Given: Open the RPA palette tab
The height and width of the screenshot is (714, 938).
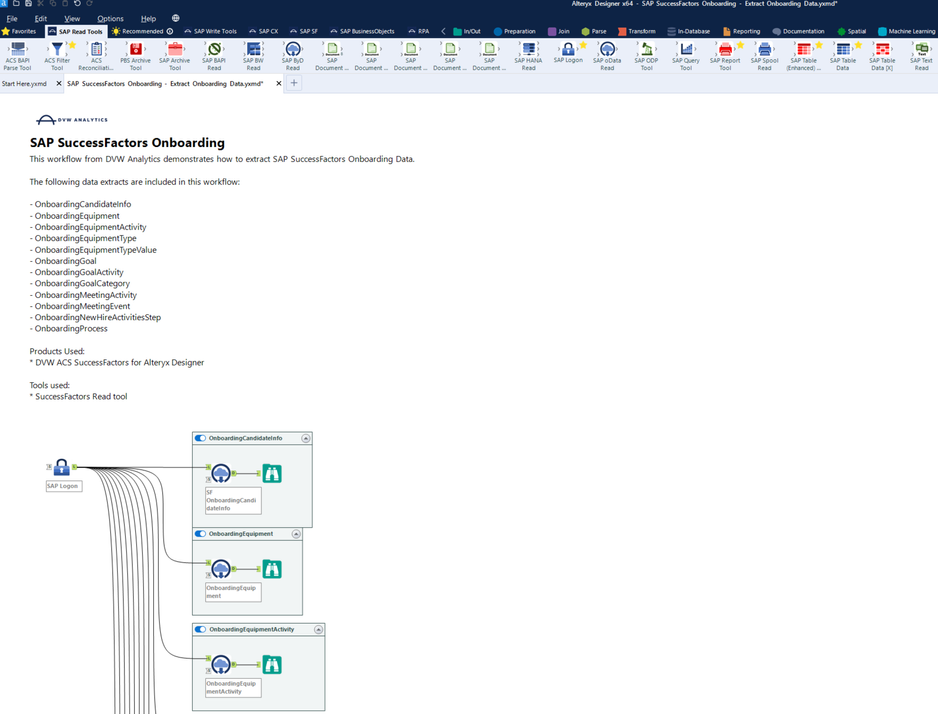Looking at the screenshot, I should click(419, 31).
